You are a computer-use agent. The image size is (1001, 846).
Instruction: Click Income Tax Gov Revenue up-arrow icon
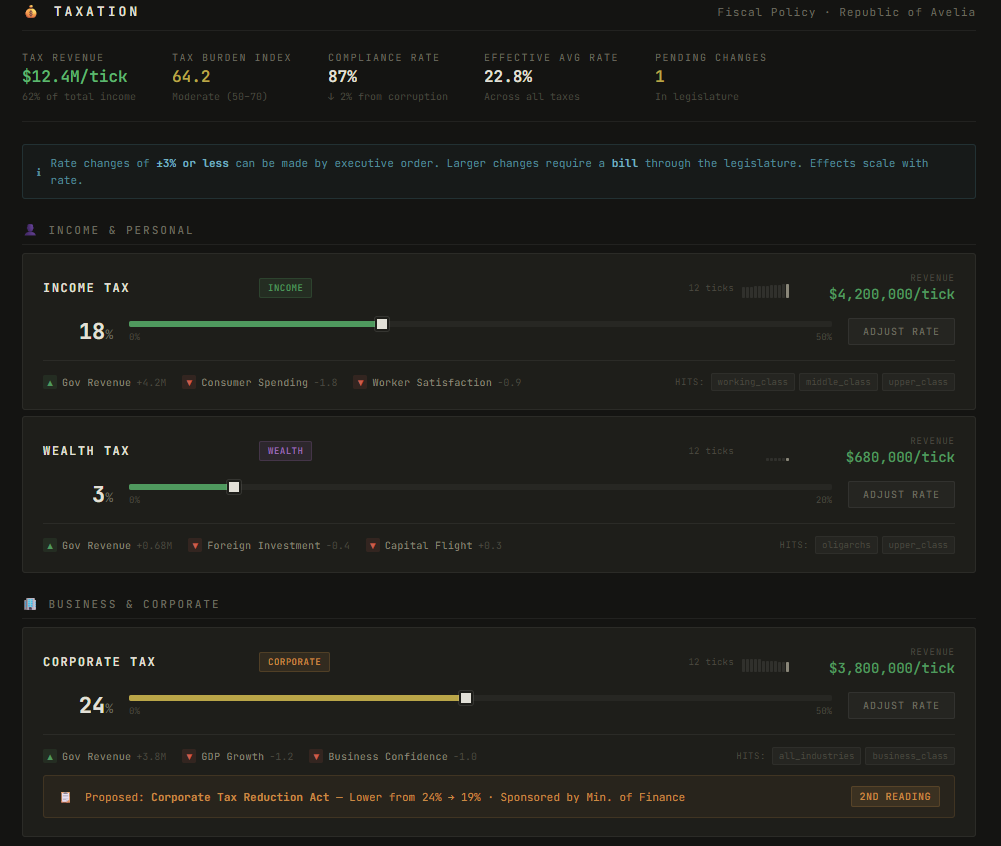tap(50, 382)
